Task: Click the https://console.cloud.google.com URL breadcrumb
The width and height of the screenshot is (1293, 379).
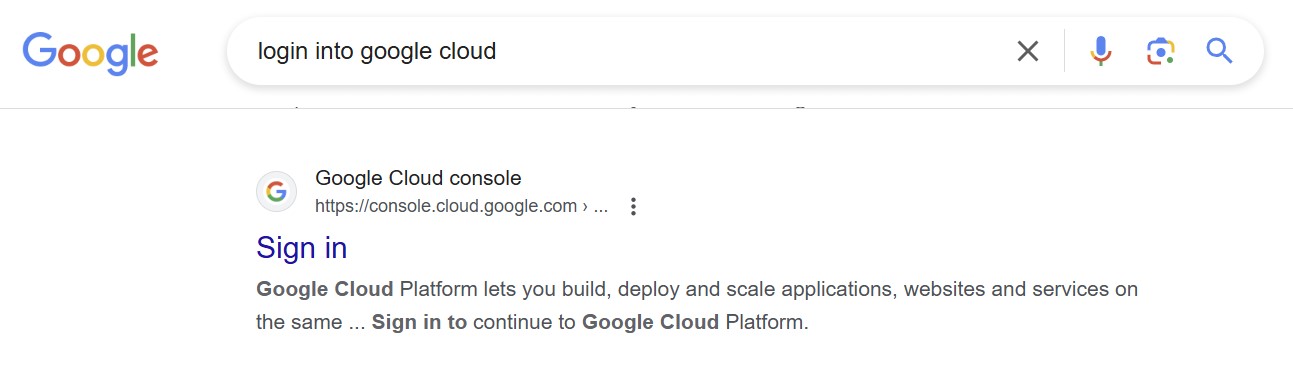Action: pos(461,207)
